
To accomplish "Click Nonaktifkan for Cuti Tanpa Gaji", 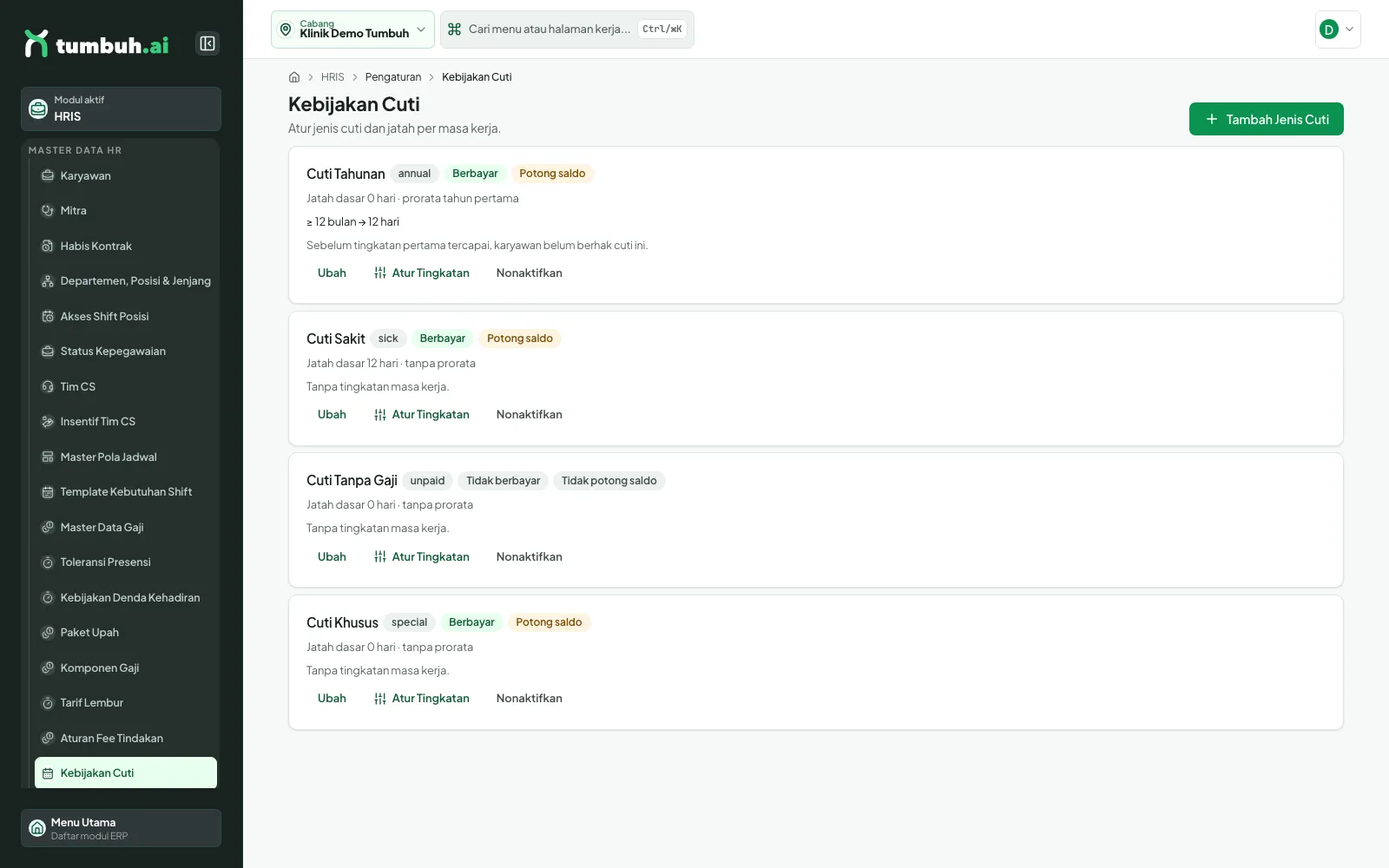I will [530, 557].
